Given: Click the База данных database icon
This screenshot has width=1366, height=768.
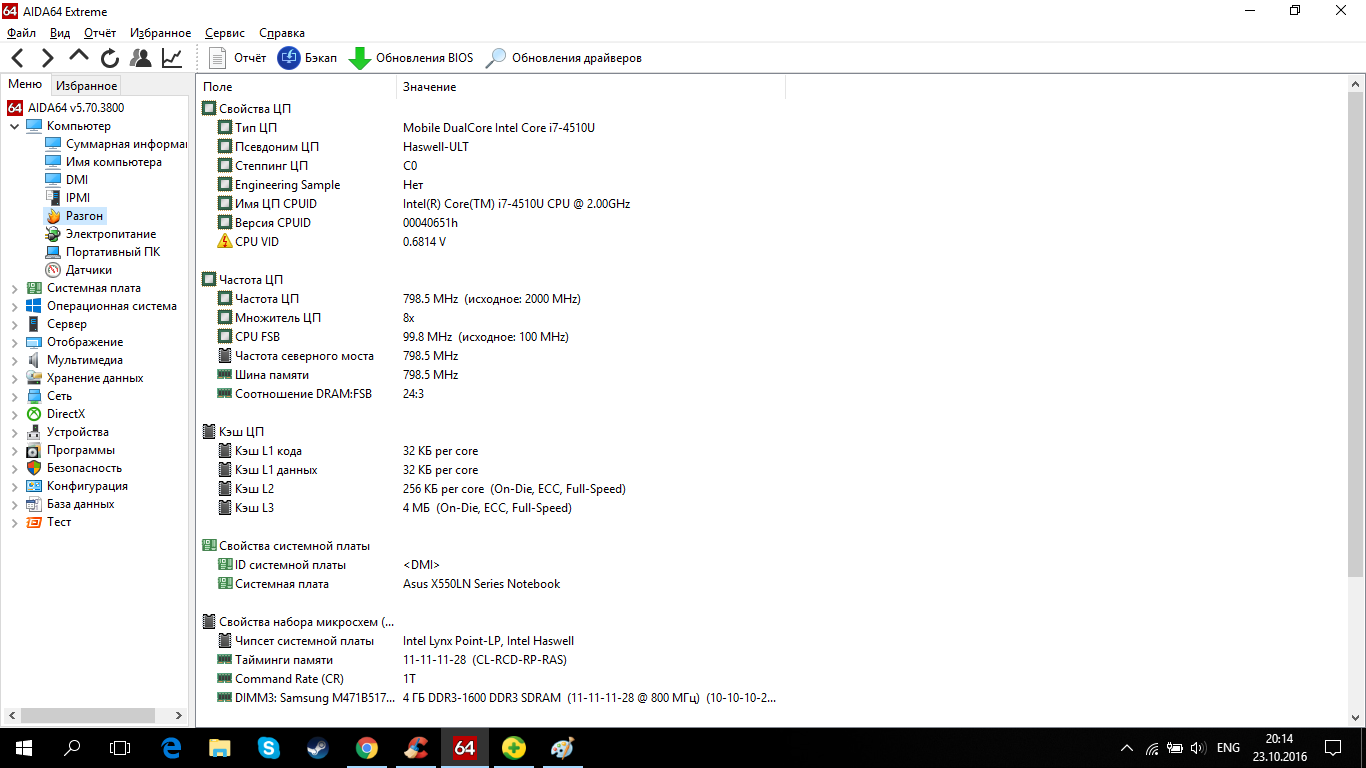Looking at the screenshot, I should pyautogui.click(x=34, y=504).
